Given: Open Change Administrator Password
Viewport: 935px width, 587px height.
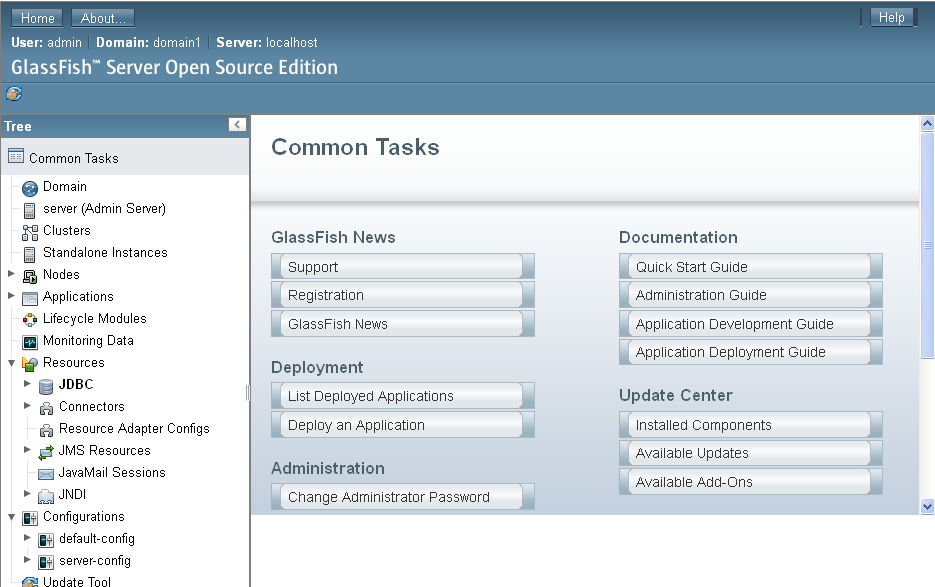Looking at the screenshot, I should (x=403, y=496).
